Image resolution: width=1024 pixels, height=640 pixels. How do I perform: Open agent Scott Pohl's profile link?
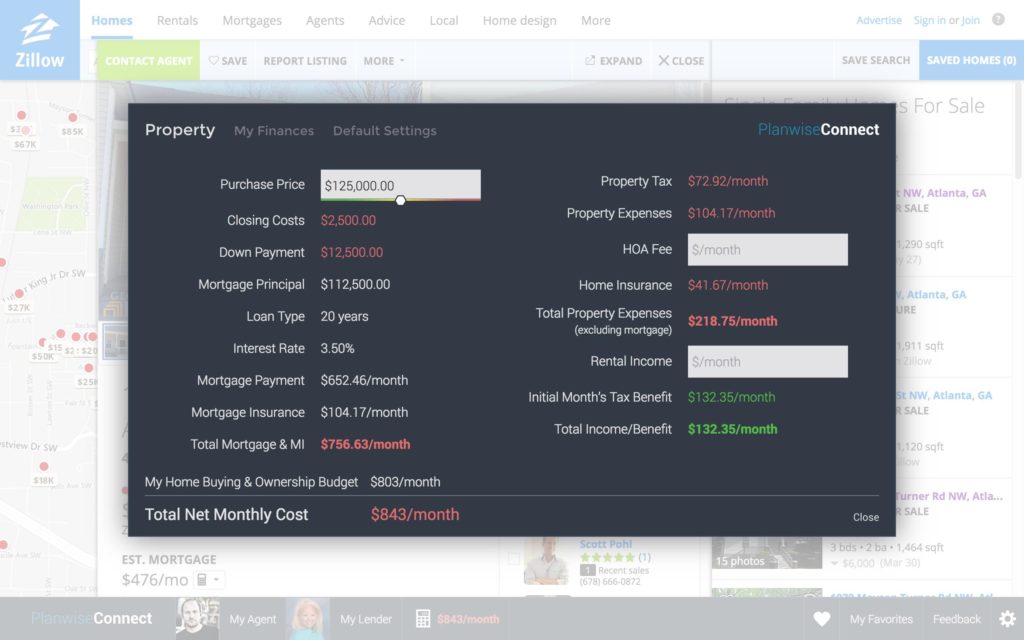[605, 543]
